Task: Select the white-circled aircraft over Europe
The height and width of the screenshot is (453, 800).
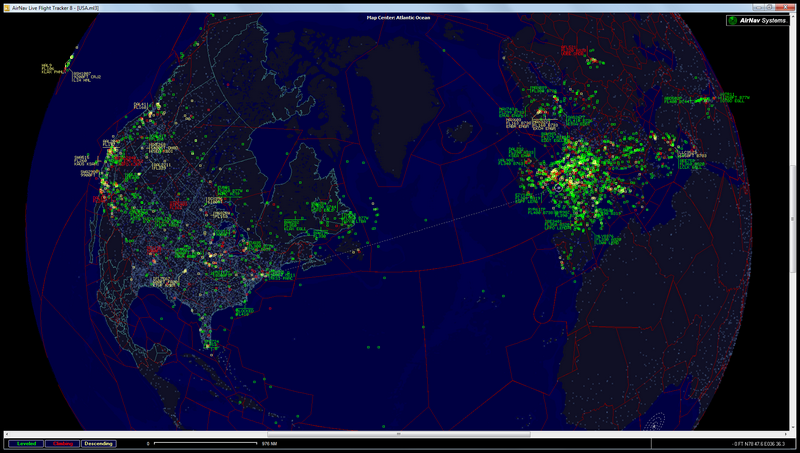Action: coord(558,186)
